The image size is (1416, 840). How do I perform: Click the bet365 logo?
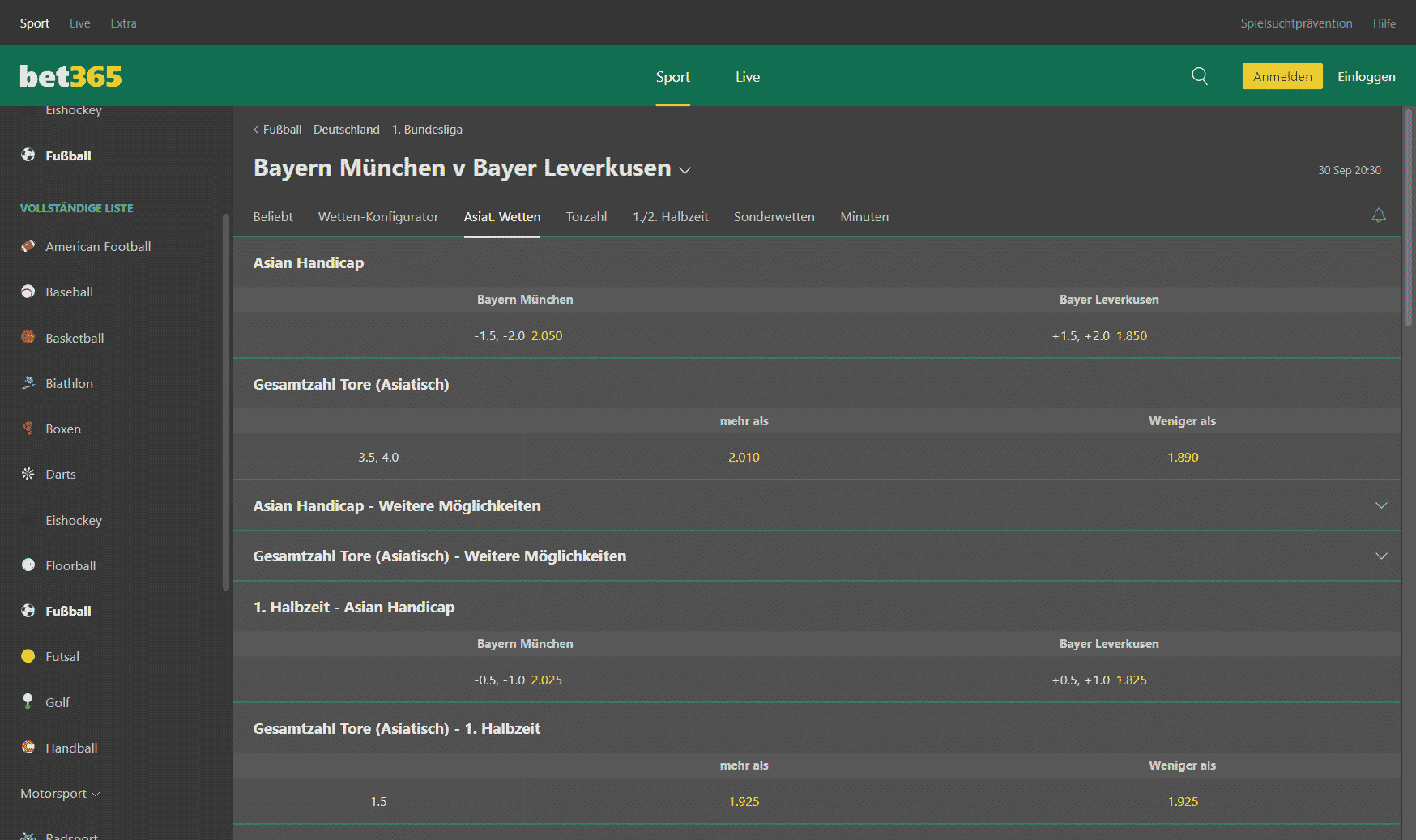pos(70,76)
